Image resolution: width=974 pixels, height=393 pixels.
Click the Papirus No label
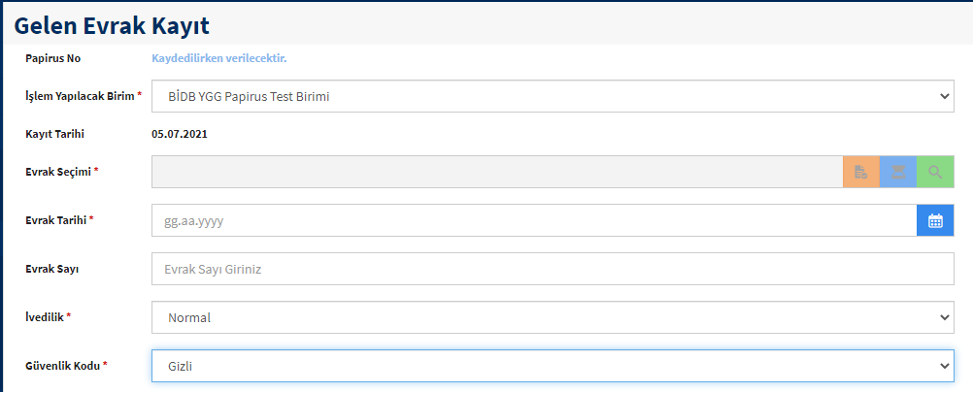(x=53, y=59)
